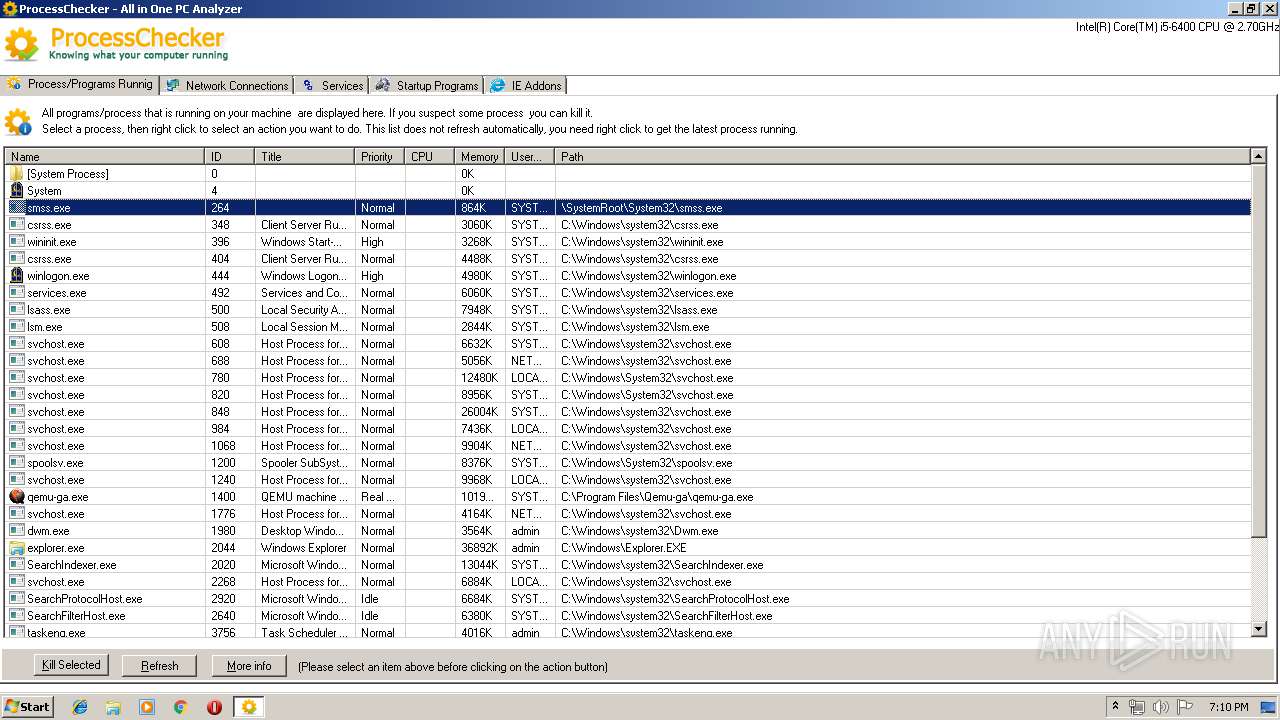Viewport: 1280px width, 720px height.
Task: Click the [System Process] row icon
Action: pos(17,173)
